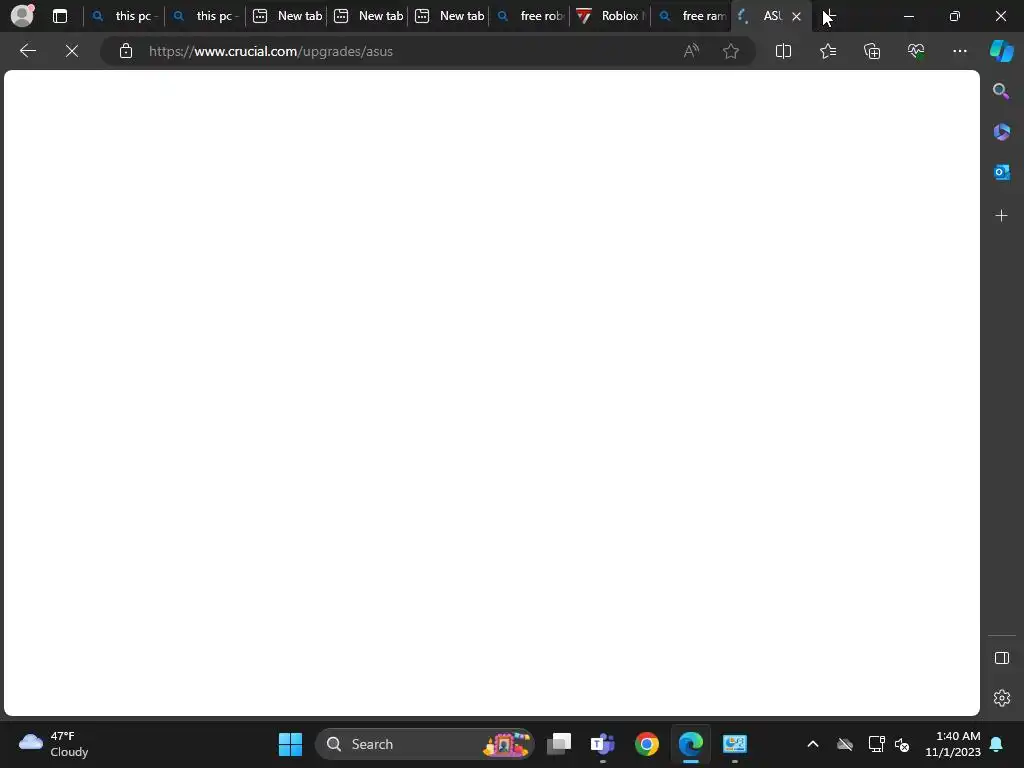1024x768 pixels.
Task: Open Browser essentials heart icon
Action: [916, 51]
